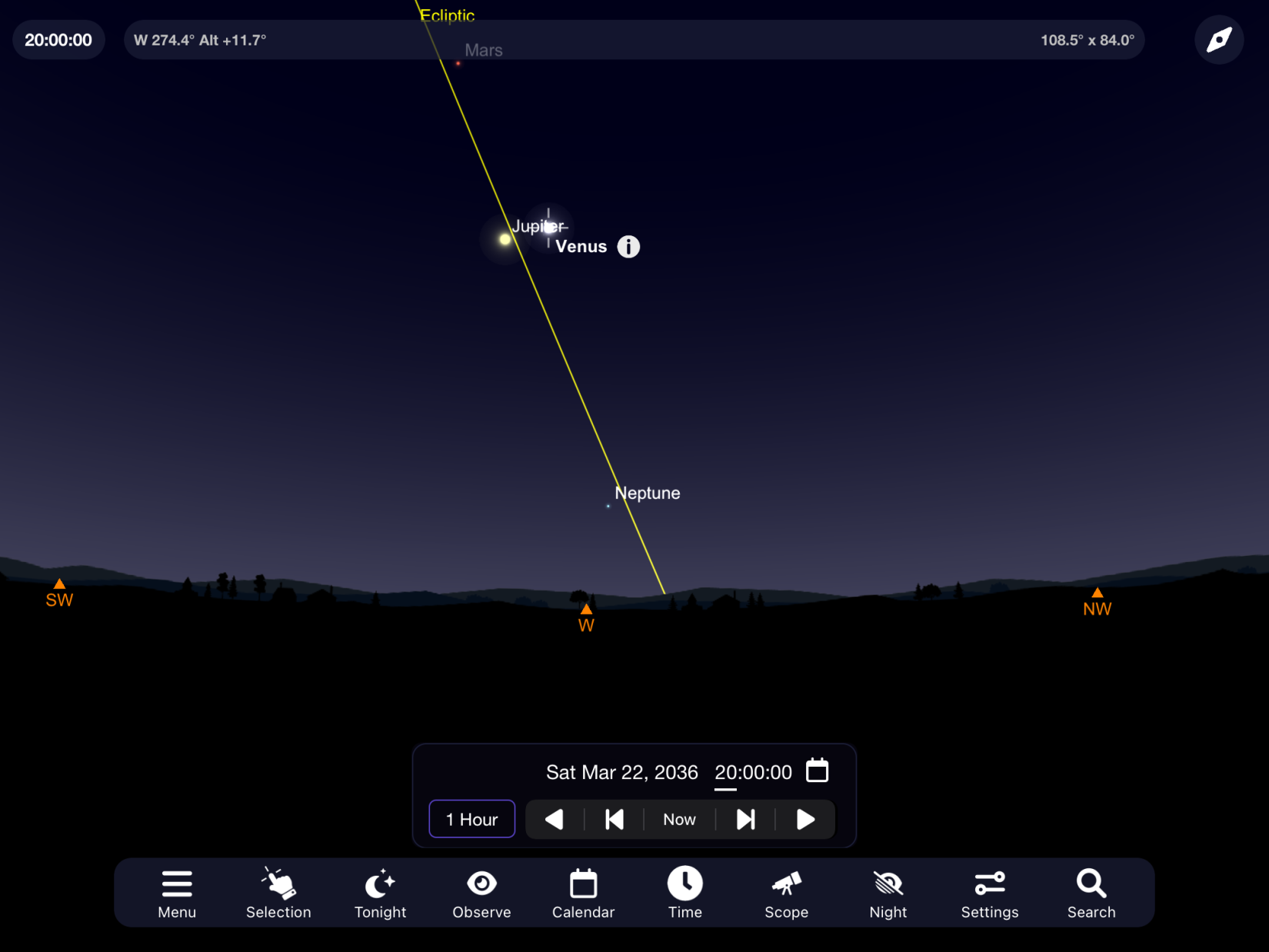This screenshot has width=1269, height=952.
Task: Toggle Night vision mode
Action: (x=888, y=894)
